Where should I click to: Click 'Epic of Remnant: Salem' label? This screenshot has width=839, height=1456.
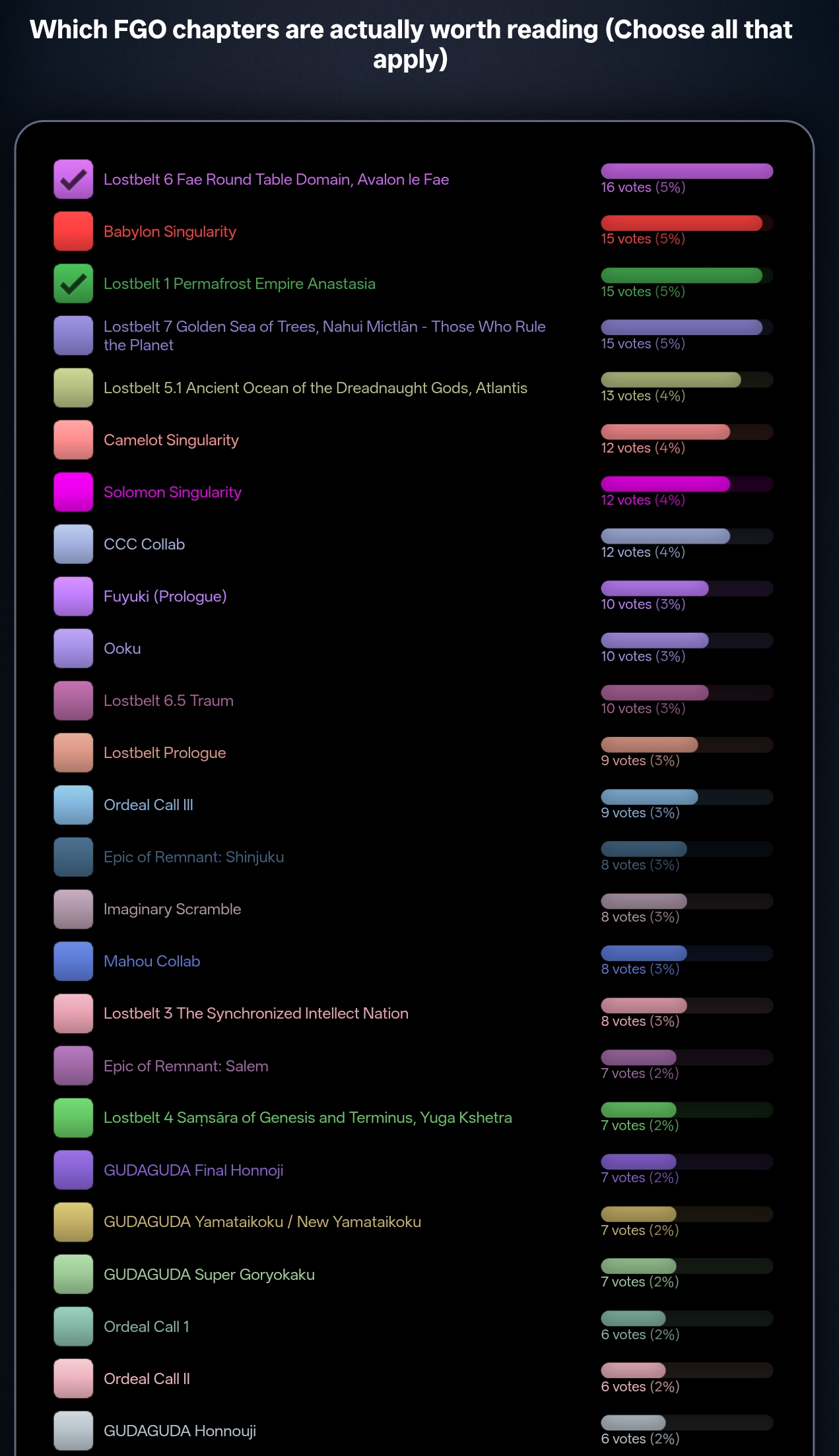point(185,1066)
